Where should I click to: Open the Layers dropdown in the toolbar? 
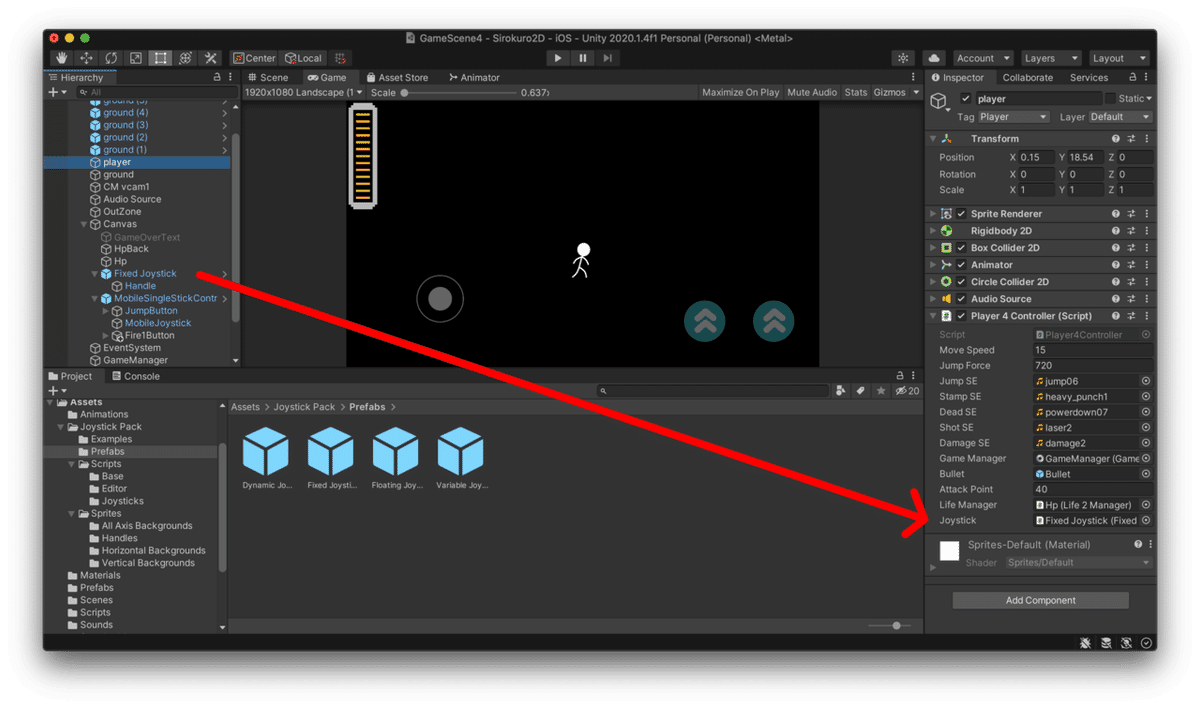(x=1050, y=58)
